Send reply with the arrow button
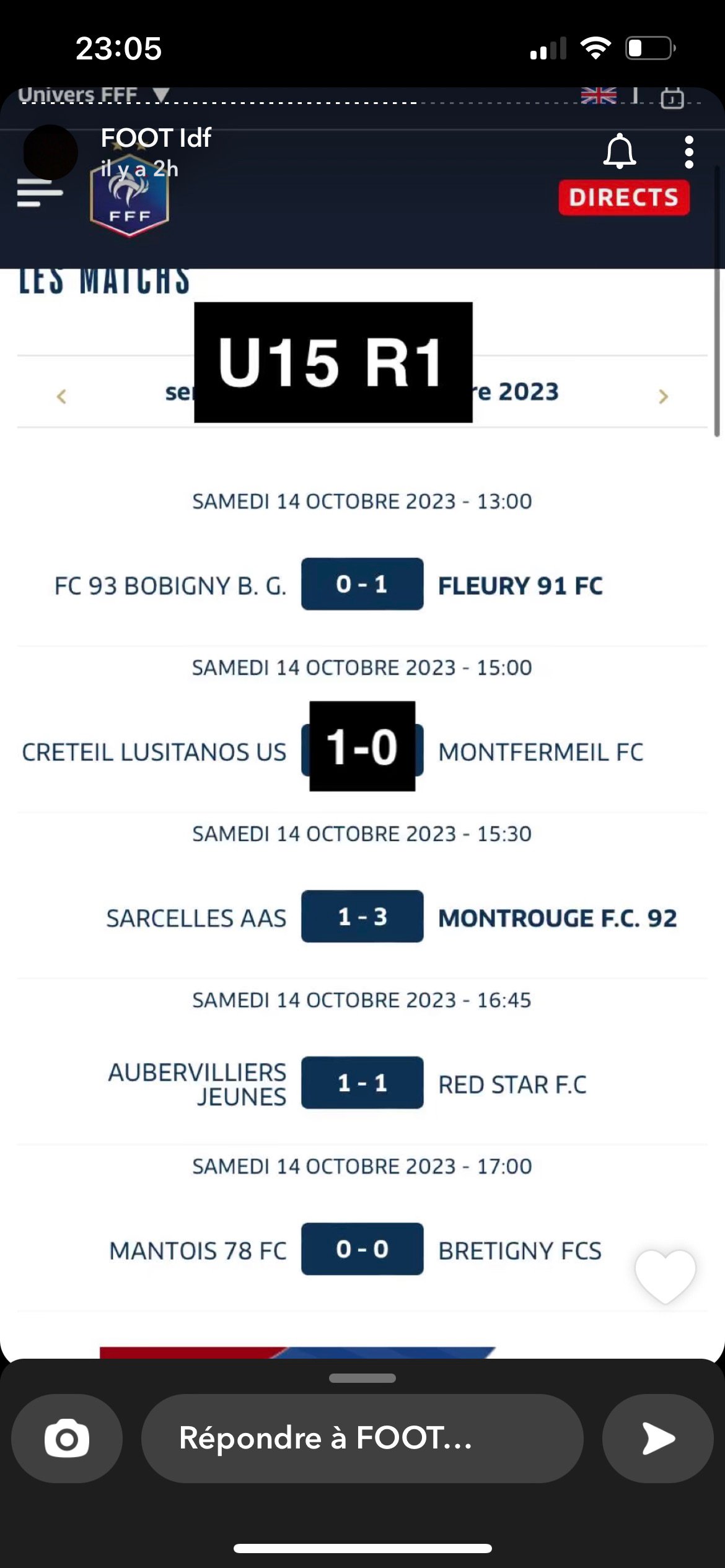Viewport: 725px width, 1568px height. [658, 1438]
